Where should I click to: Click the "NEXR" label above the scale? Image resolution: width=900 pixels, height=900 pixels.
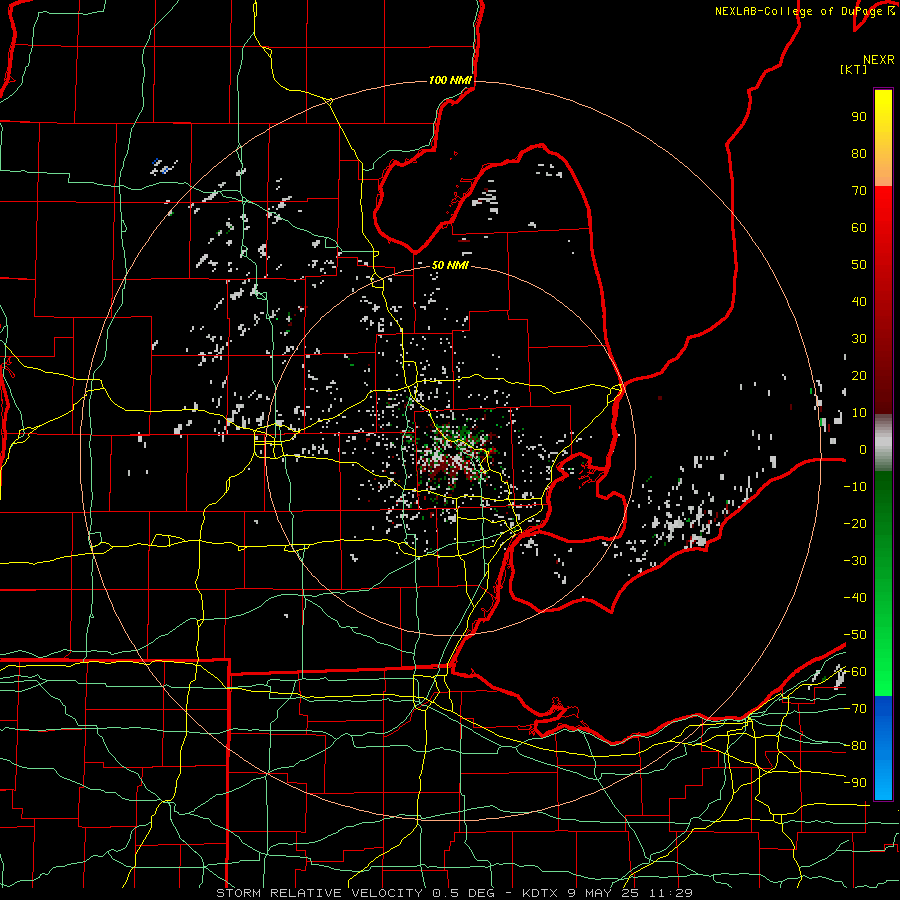879,60
